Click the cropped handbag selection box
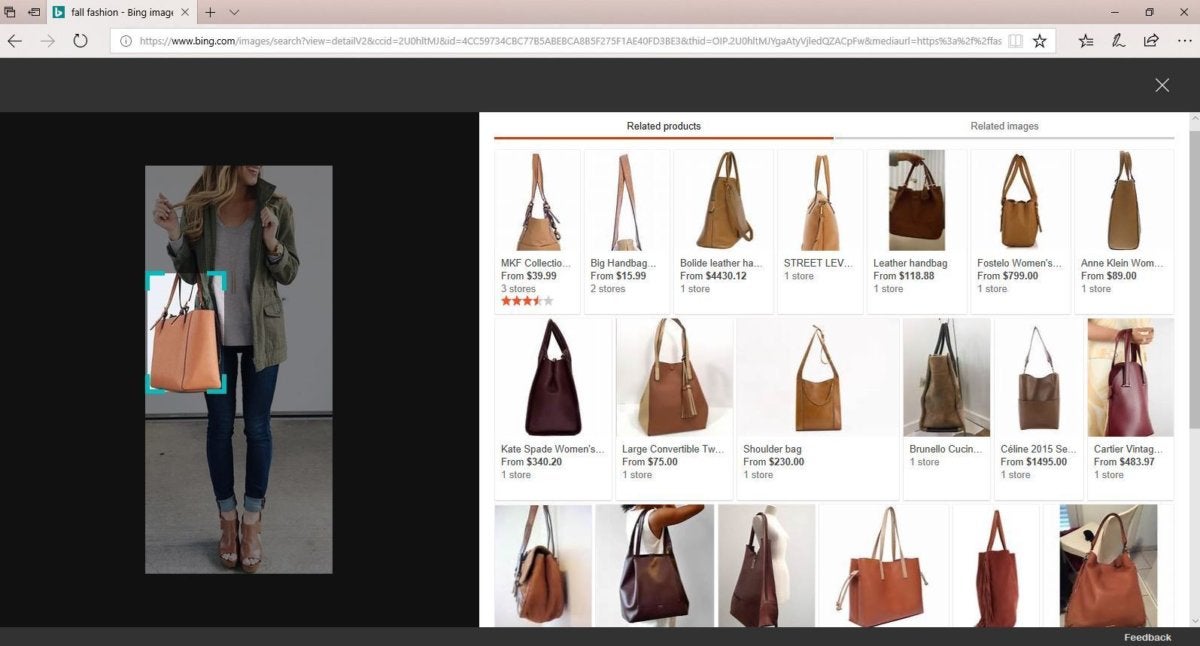Image resolution: width=1200 pixels, height=646 pixels. 186,332
